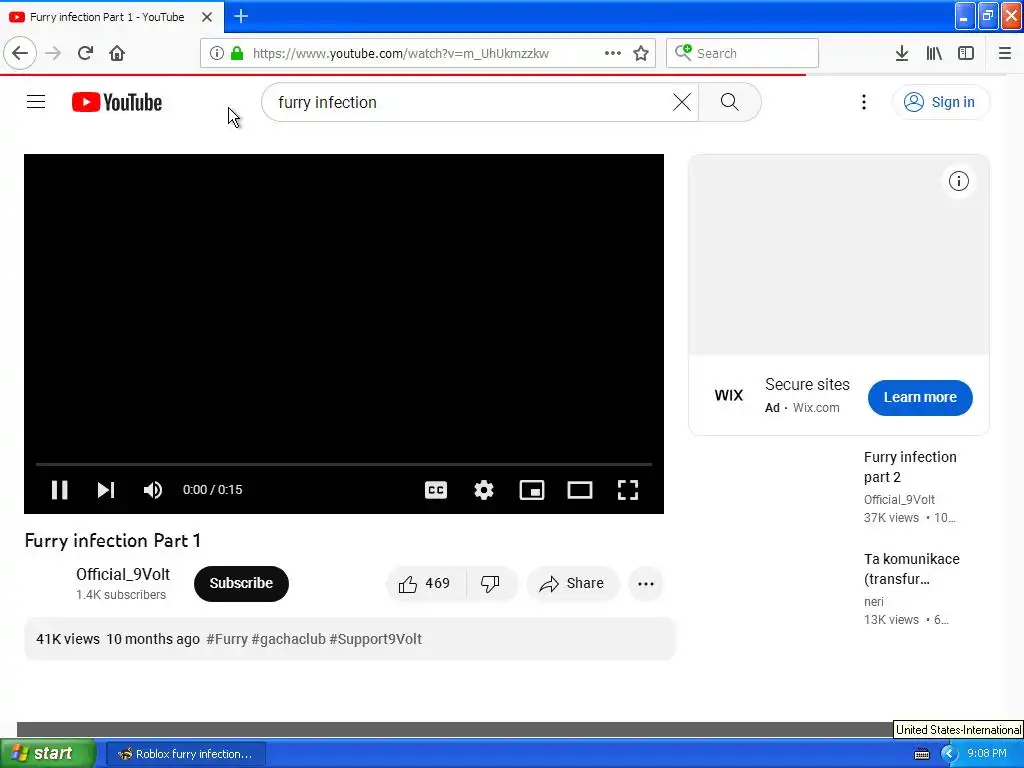Image resolution: width=1024 pixels, height=768 pixels.
Task: Pause the video
Action: 59,490
